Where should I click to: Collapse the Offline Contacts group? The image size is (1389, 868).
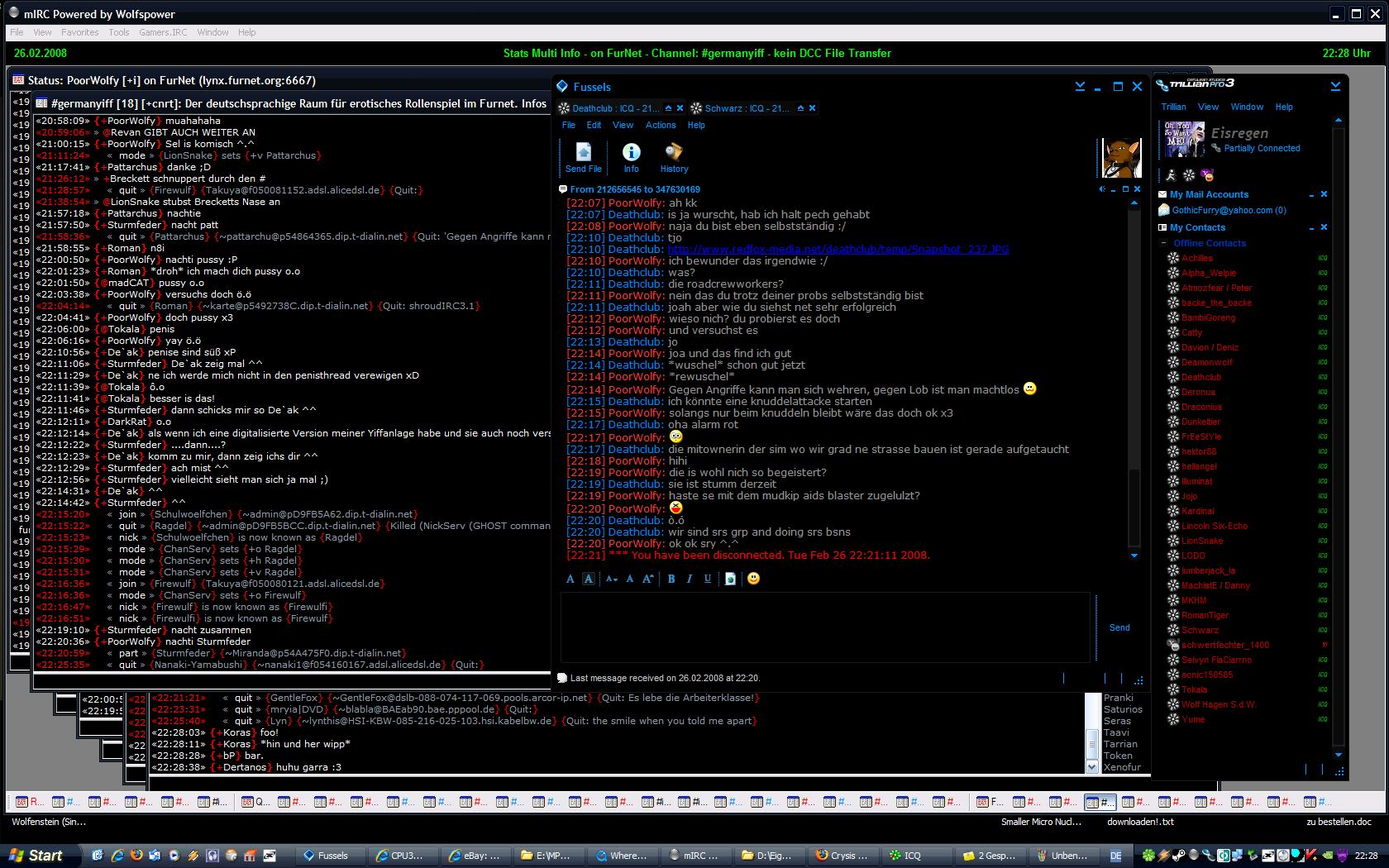(1165, 243)
